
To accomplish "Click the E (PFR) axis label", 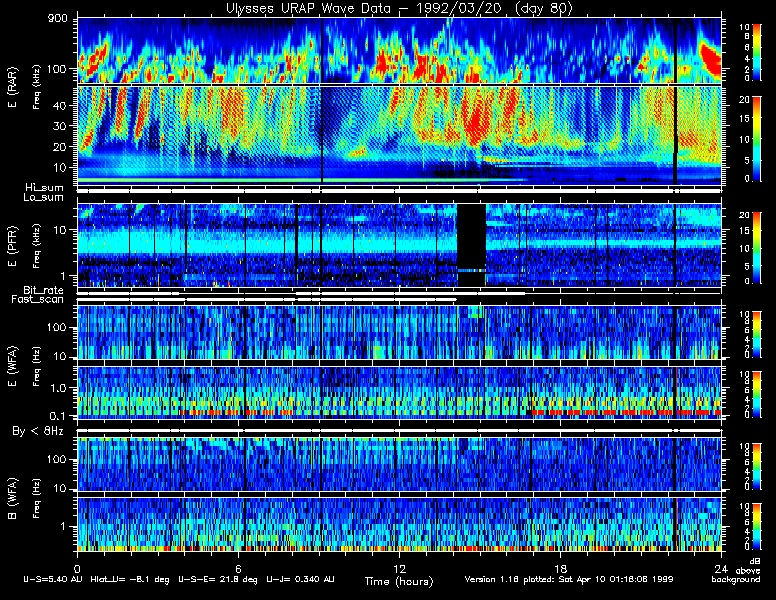I will (x=14, y=244).
